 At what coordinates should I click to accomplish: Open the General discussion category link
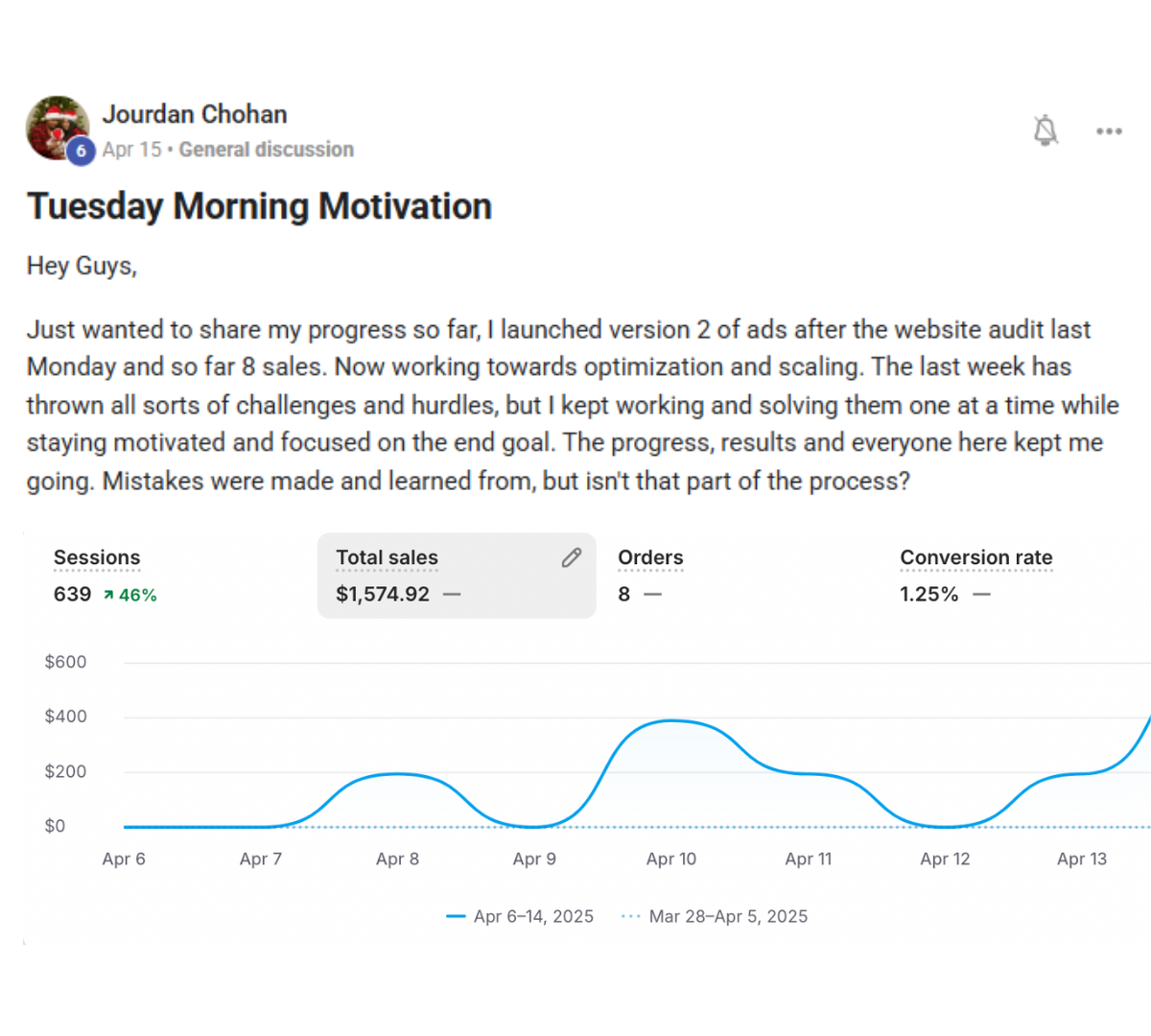[267, 150]
